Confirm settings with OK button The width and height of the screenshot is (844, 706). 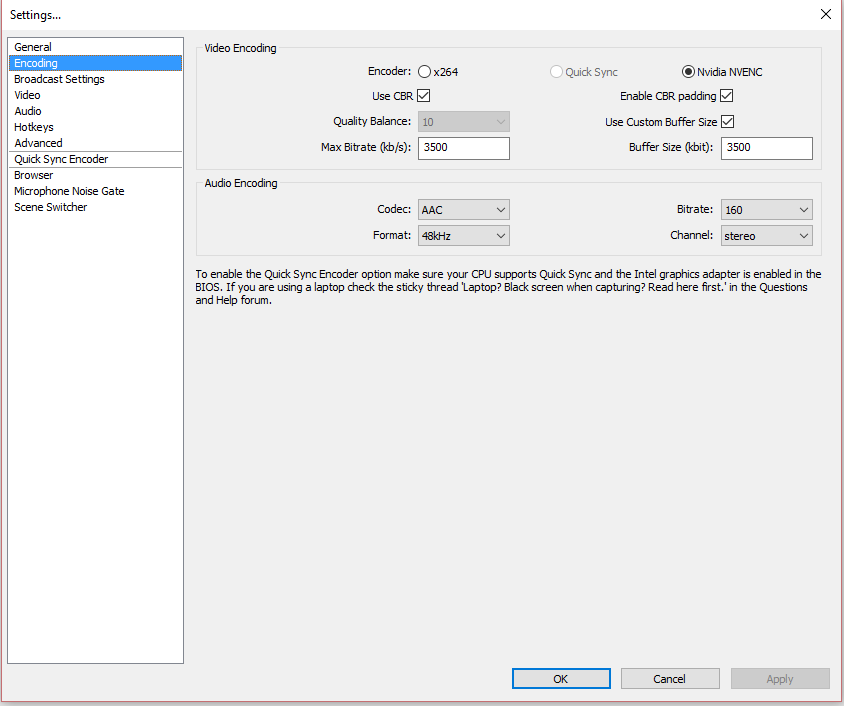tap(561, 679)
